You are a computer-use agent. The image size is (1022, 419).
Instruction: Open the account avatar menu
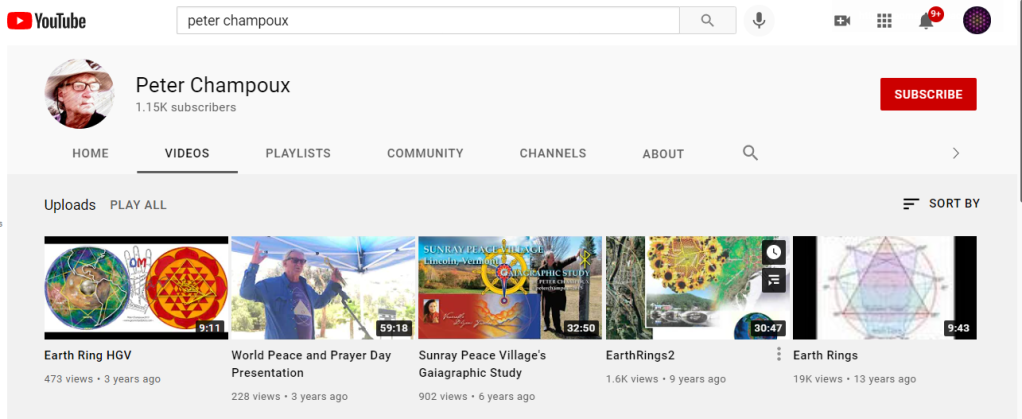click(976, 20)
